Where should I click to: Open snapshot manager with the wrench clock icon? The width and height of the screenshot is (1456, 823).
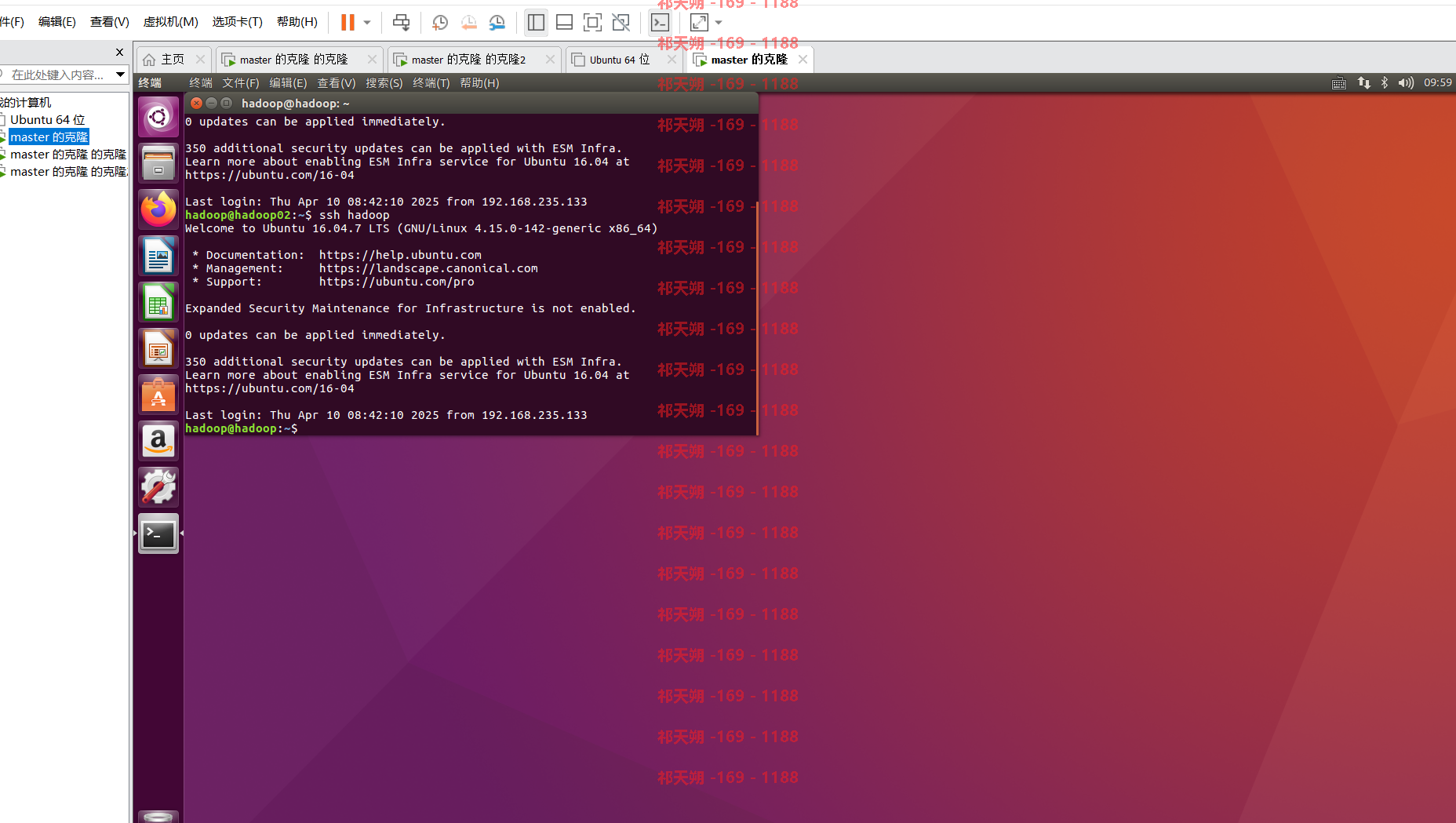(497, 22)
